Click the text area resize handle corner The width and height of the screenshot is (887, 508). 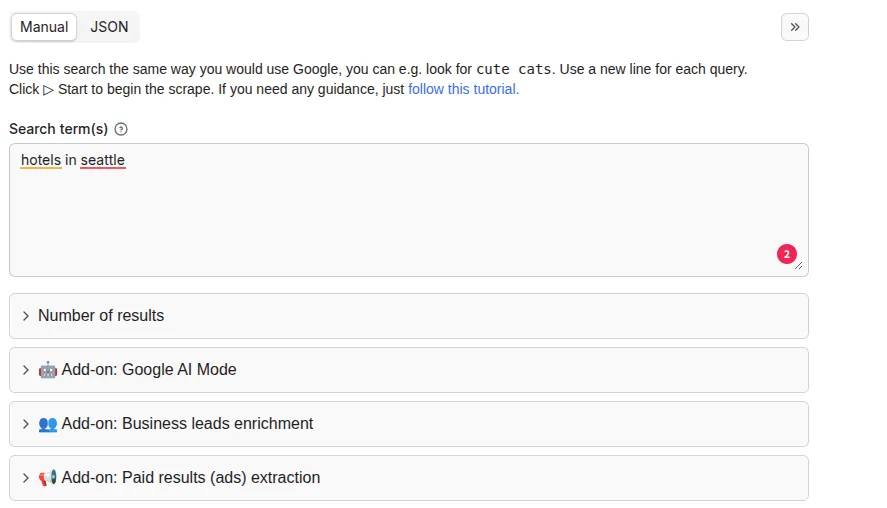pos(798,266)
